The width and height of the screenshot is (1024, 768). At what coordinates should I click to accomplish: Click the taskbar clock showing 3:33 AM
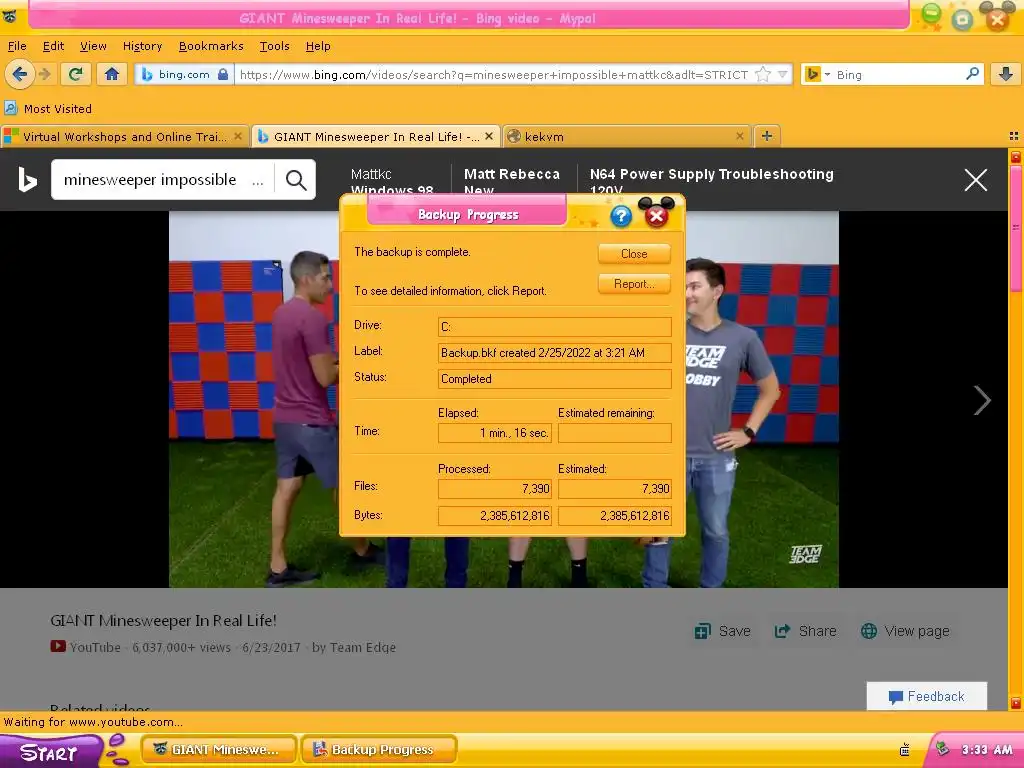click(x=987, y=750)
